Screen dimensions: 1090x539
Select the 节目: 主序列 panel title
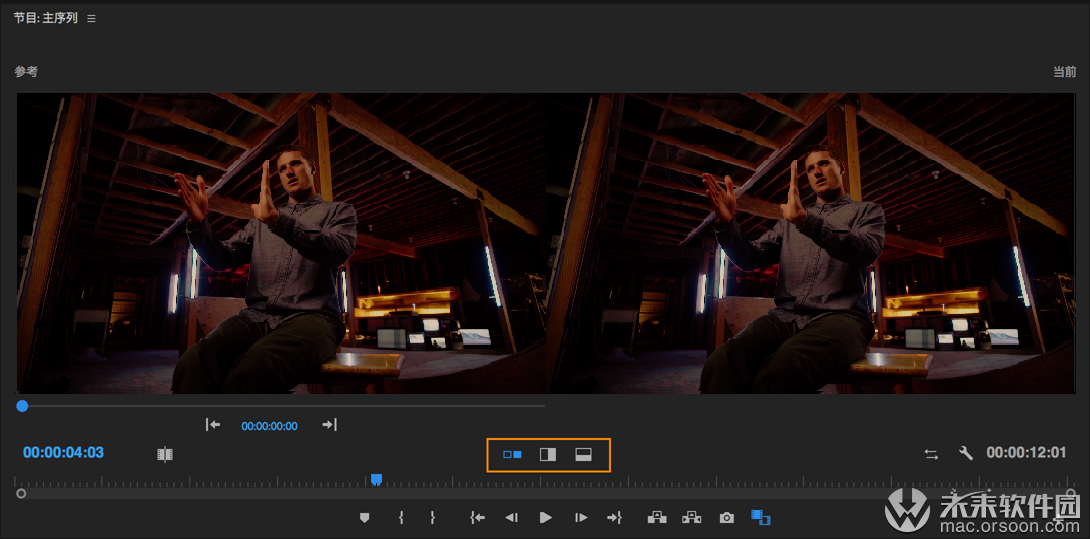[45, 18]
